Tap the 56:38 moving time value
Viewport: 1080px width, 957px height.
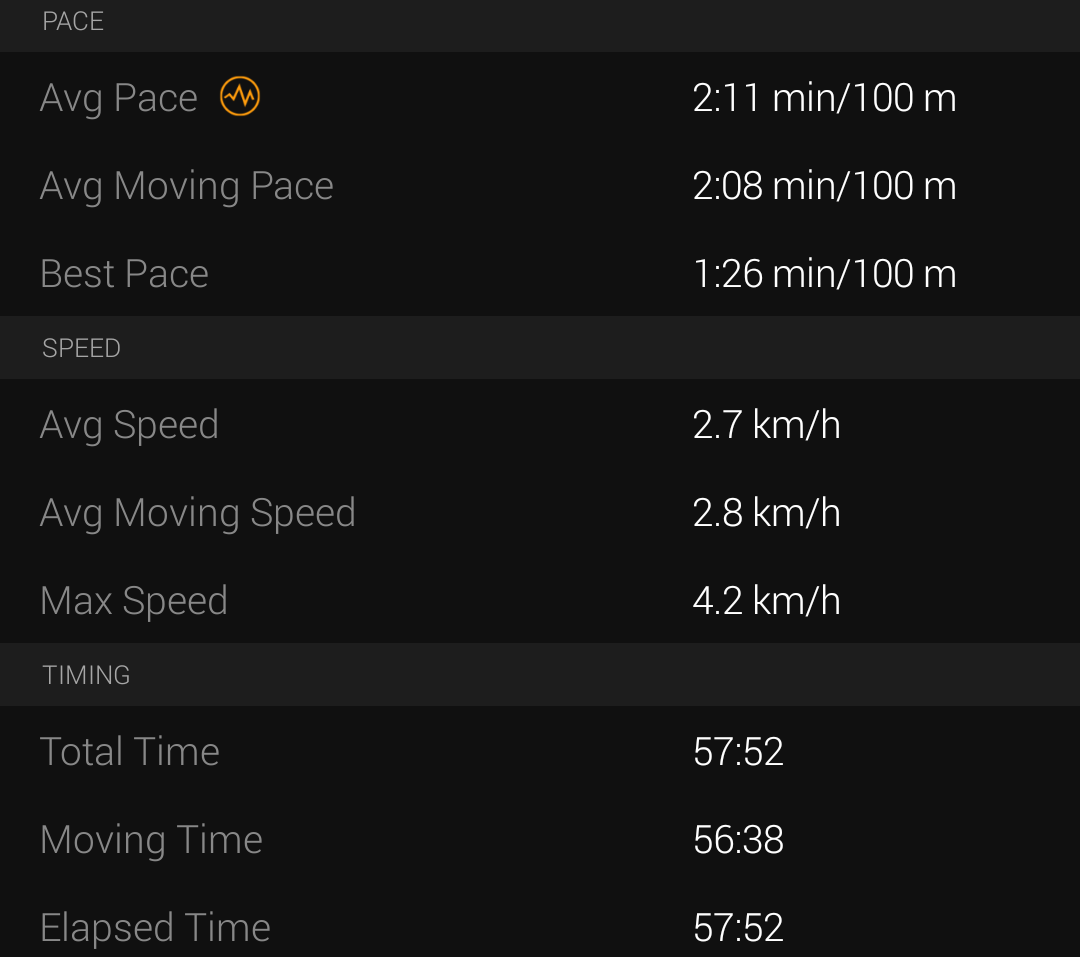[738, 840]
